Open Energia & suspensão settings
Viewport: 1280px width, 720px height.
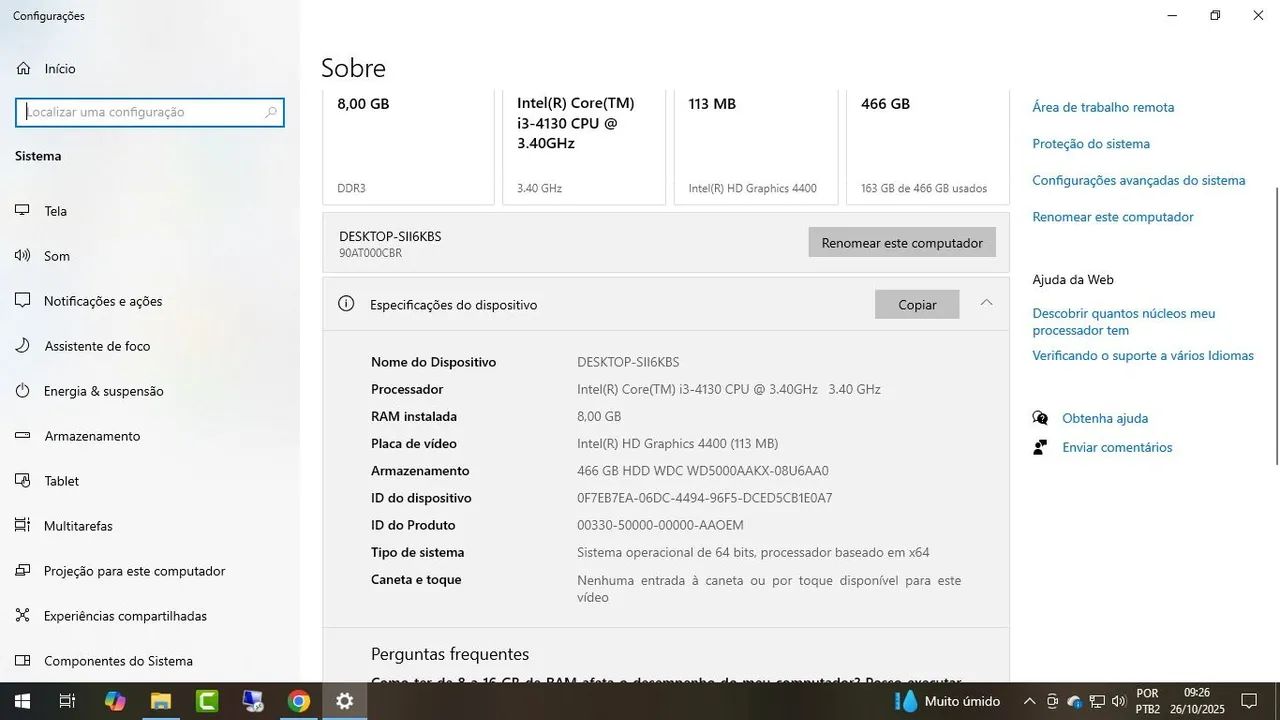[104, 391]
